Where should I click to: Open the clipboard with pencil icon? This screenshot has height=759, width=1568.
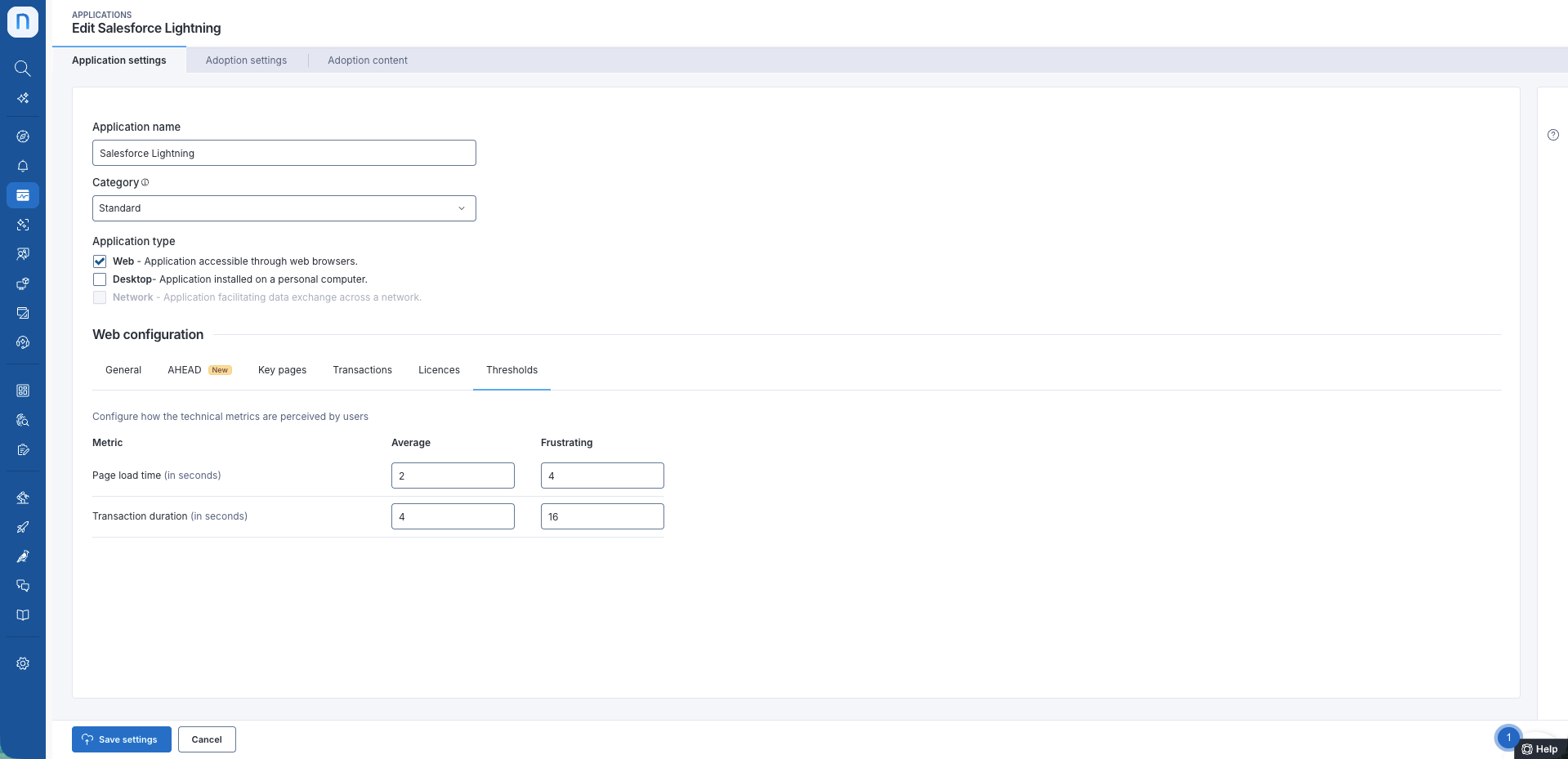(23, 449)
